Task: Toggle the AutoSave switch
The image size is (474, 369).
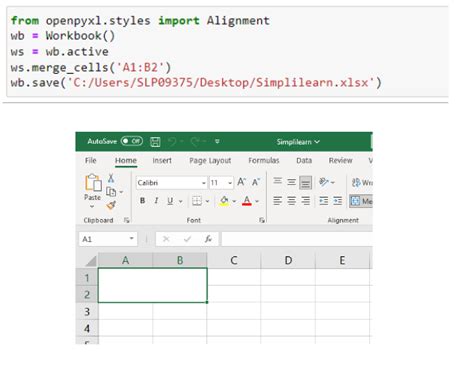Action: tap(132, 141)
